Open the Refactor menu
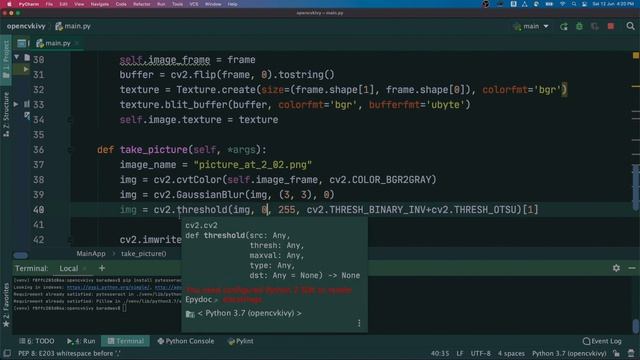The width and height of the screenshot is (640, 360). point(142,4)
